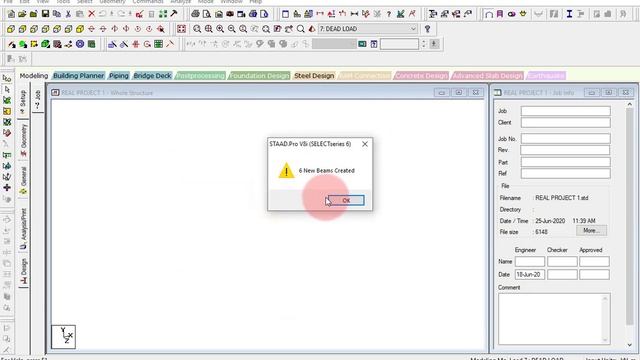Viewport: 640px width, 360px height.
Task: Select the Nodes Cursor in left toolbar
Action: pos(7,78)
